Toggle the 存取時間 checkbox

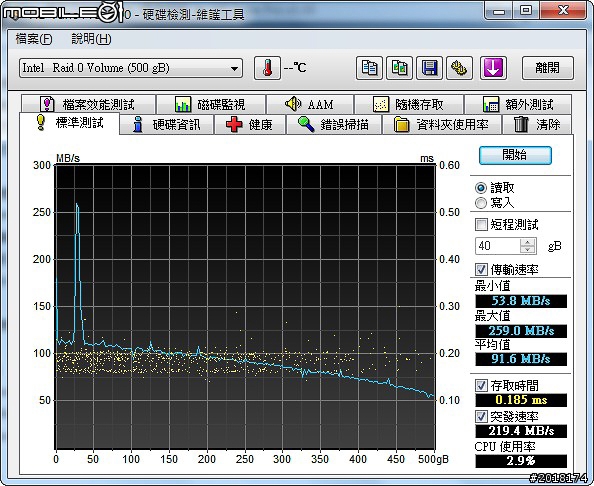coord(481,386)
